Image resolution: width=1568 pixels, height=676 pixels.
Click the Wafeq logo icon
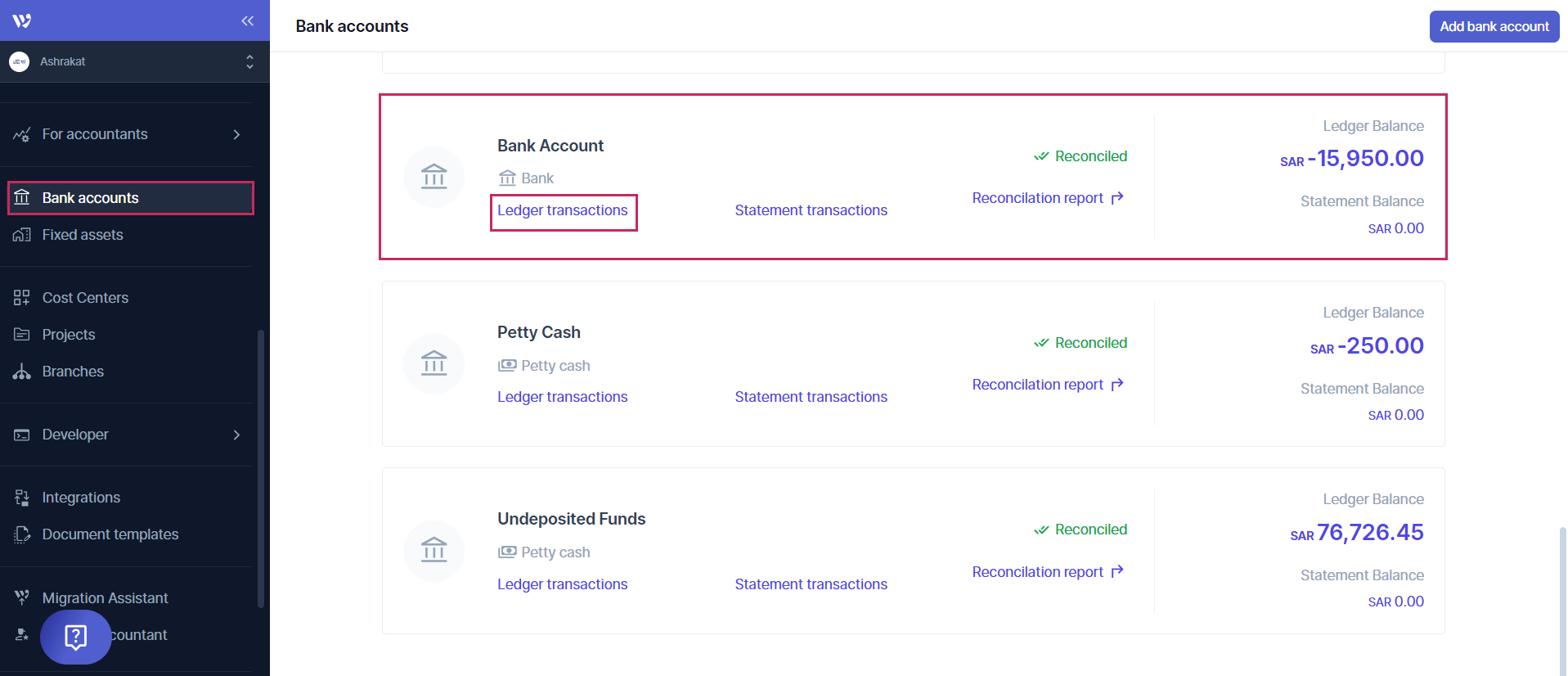[22, 20]
